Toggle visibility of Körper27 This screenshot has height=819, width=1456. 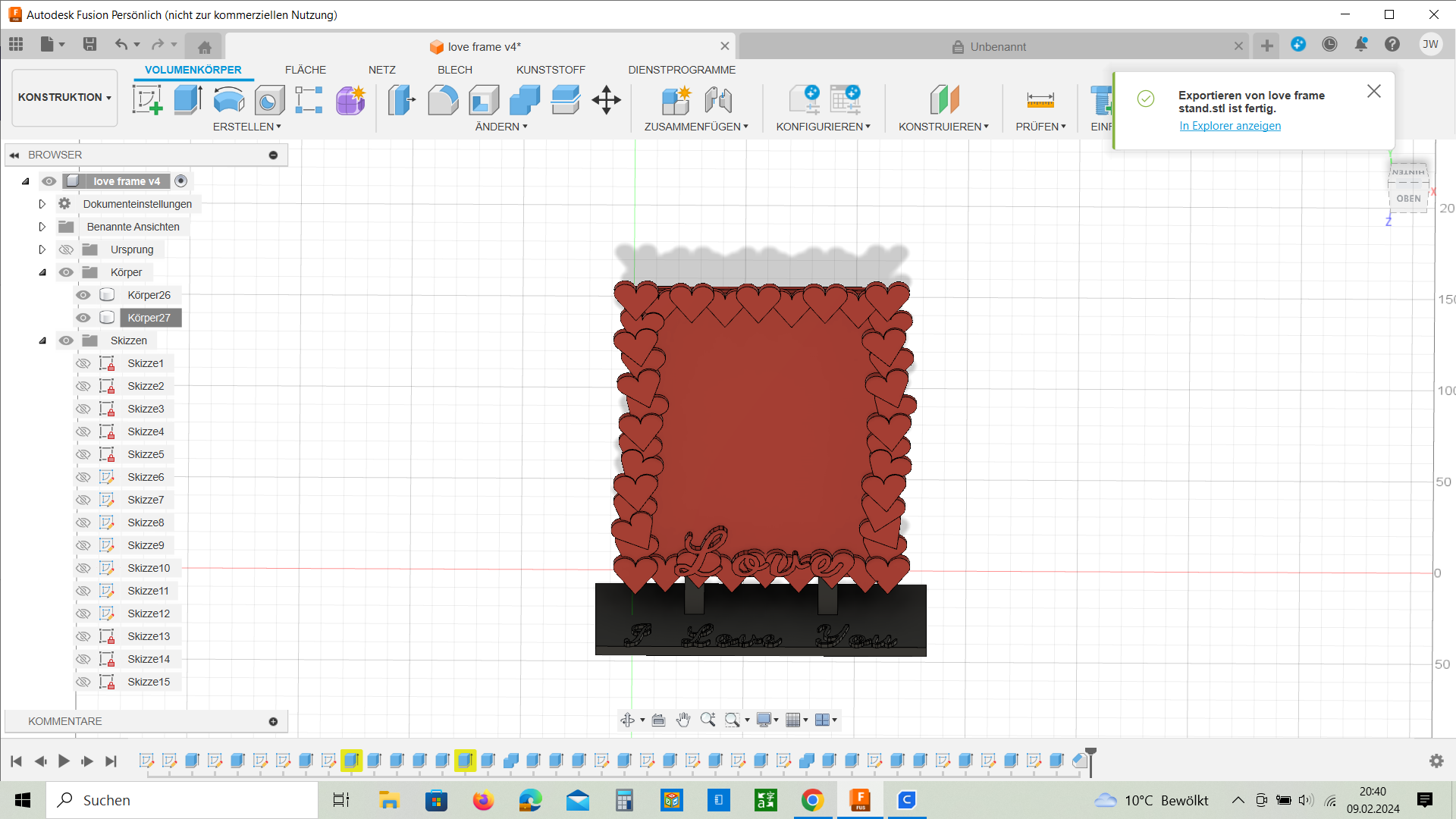tap(83, 318)
